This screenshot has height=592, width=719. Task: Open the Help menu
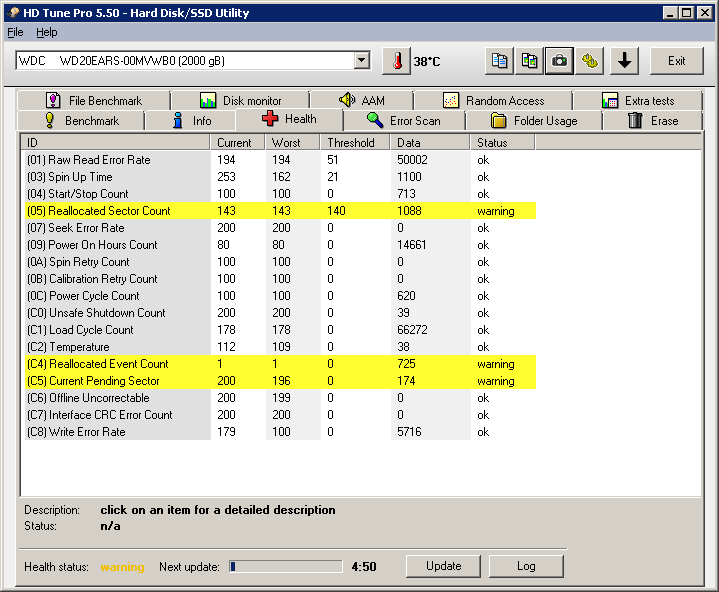(47, 32)
